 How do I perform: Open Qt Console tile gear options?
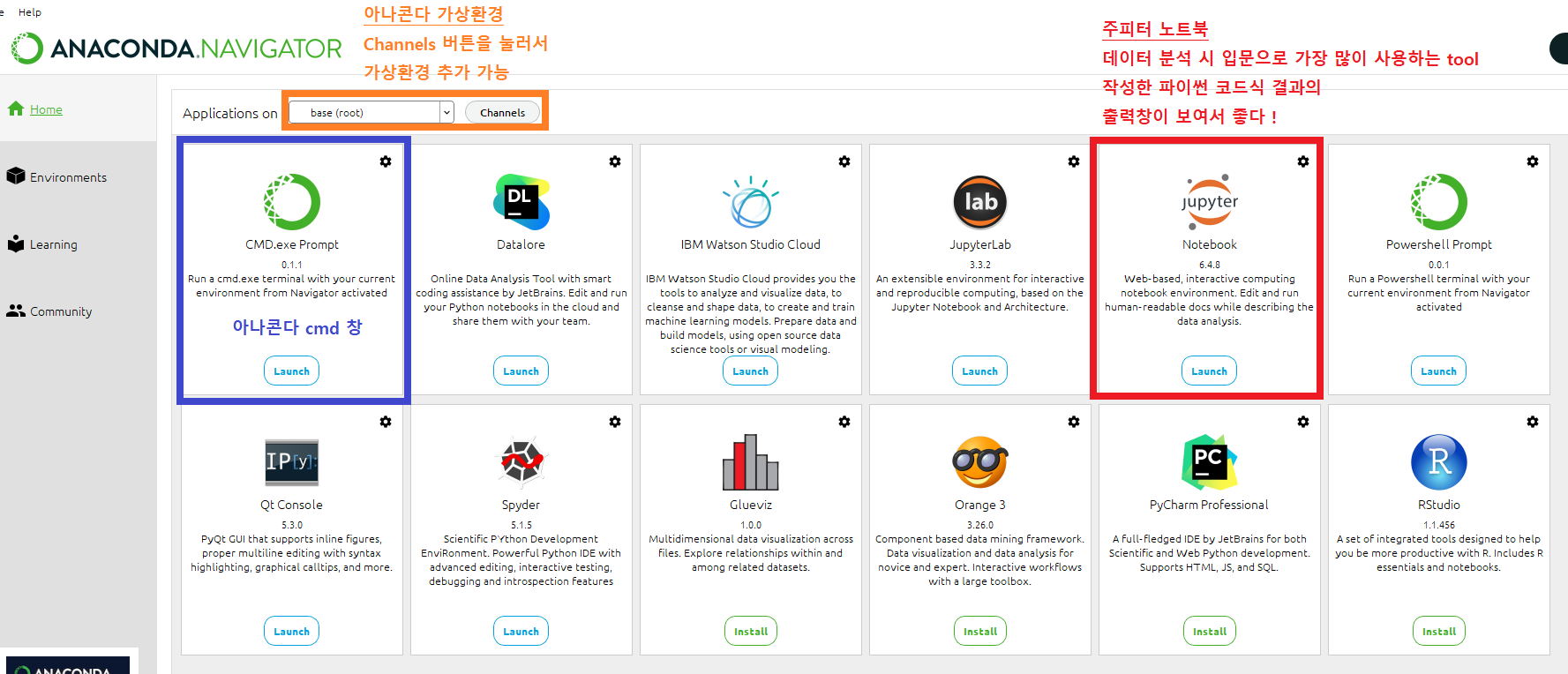(386, 422)
